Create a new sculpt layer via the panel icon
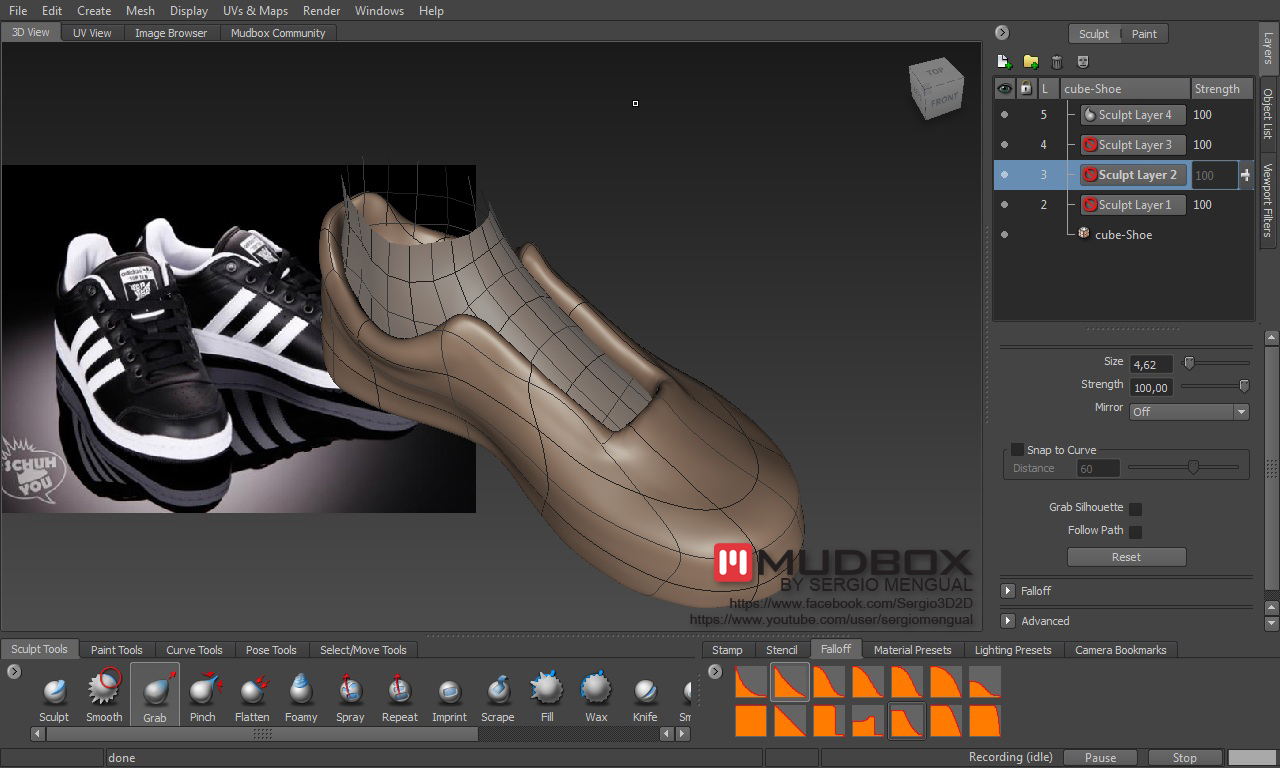This screenshot has height=768, width=1280. click(1005, 61)
